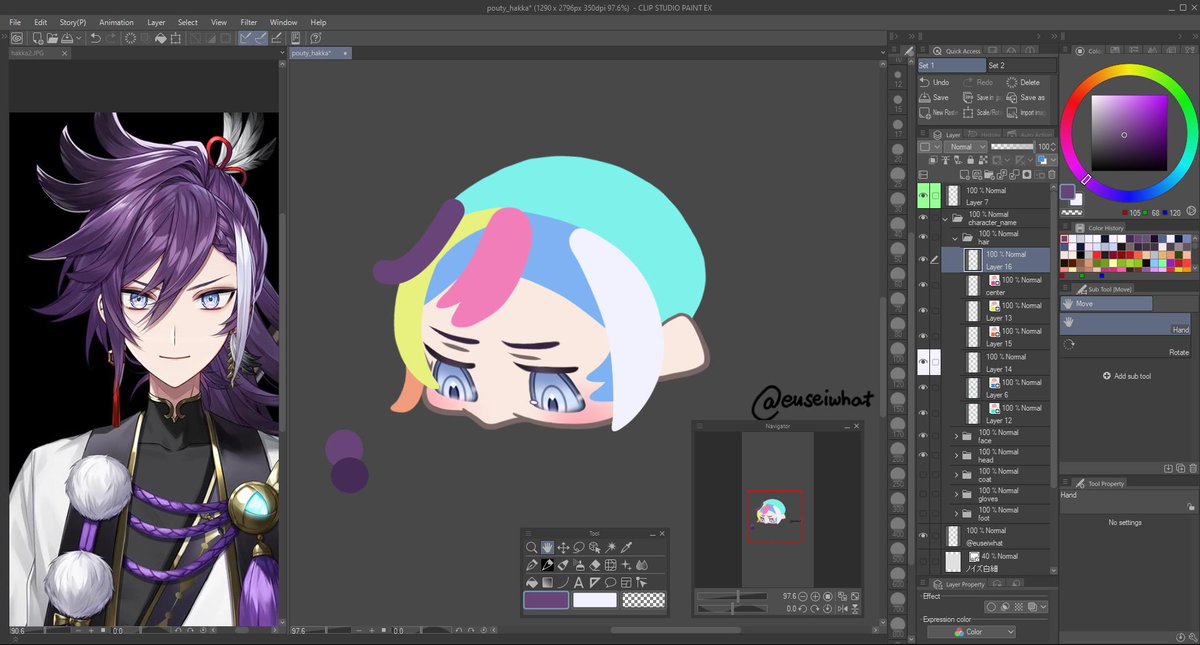Toggle visibility of the center layer
Screen dimensions: 1200x645
(x=923, y=286)
